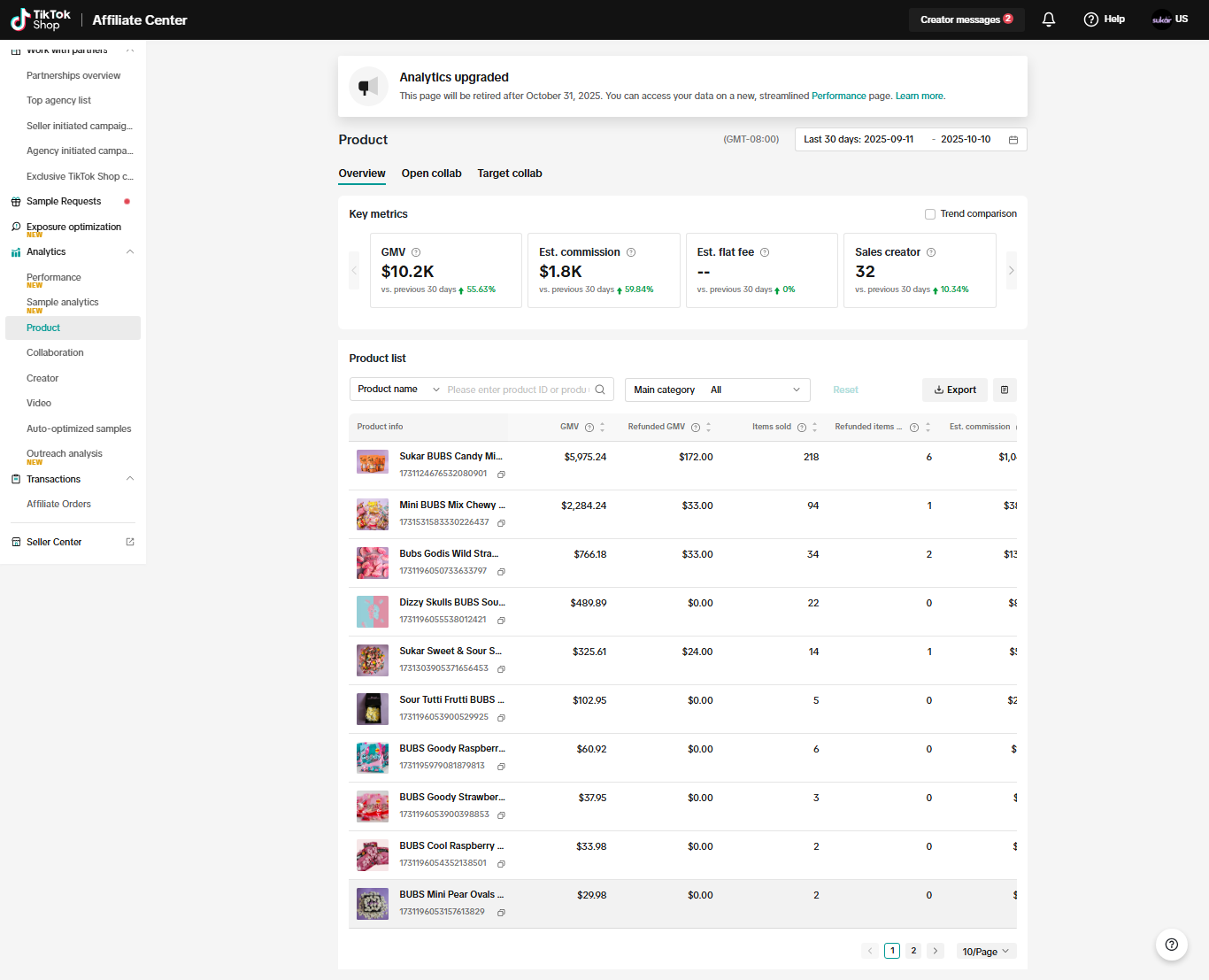
Task: Click the Export button
Action: (x=954, y=390)
